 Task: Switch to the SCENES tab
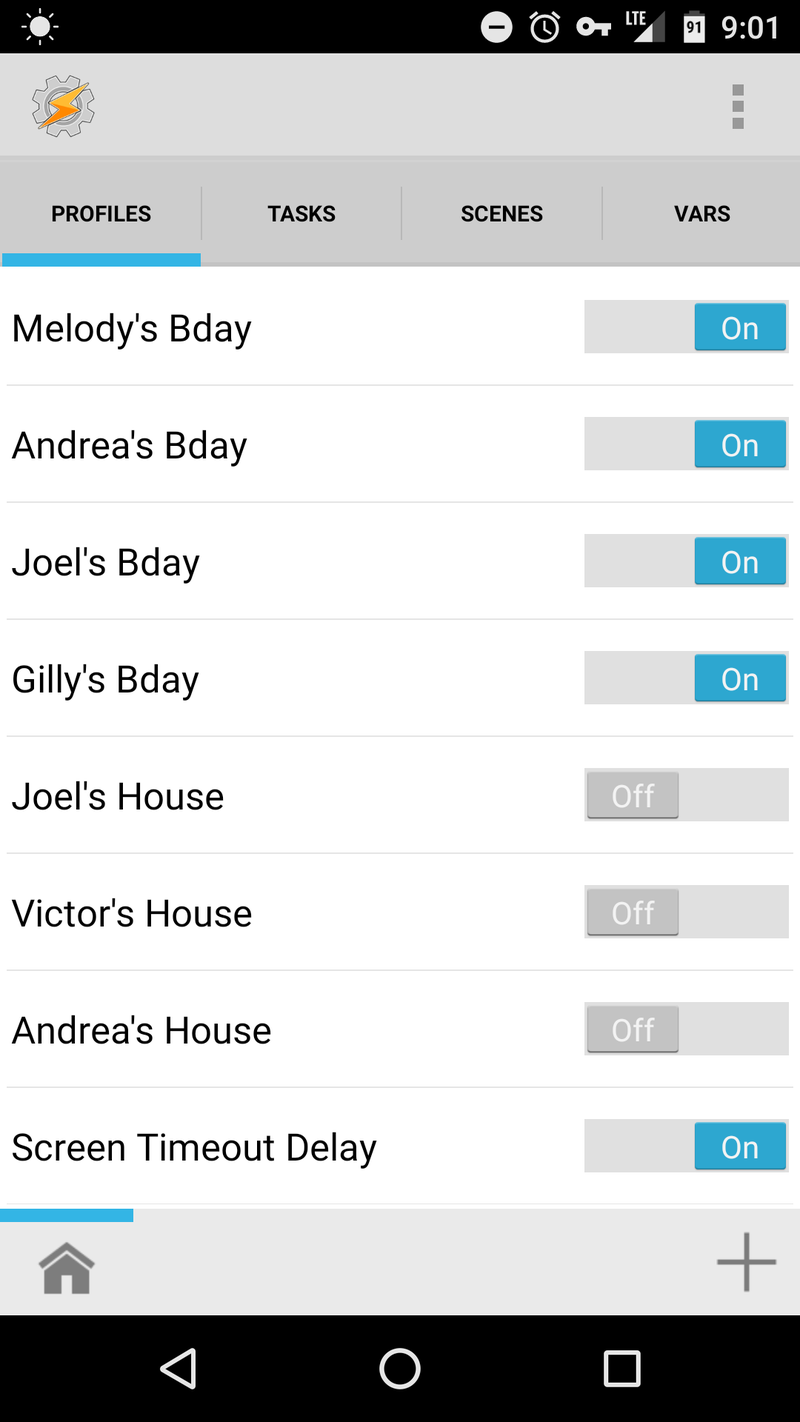pyautogui.click(x=501, y=213)
